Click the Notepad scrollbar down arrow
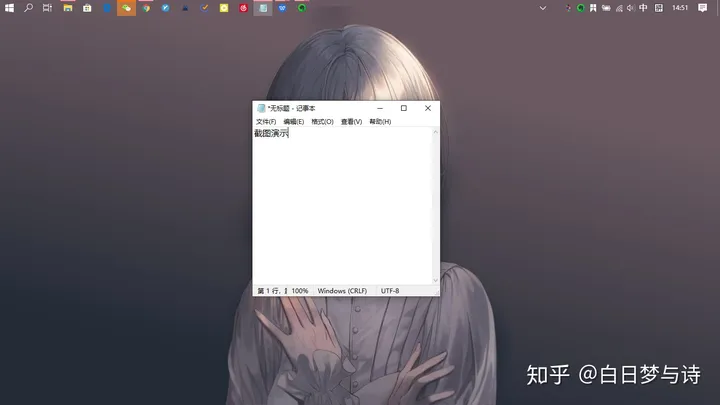The image size is (720, 405). (x=435, y=280)
